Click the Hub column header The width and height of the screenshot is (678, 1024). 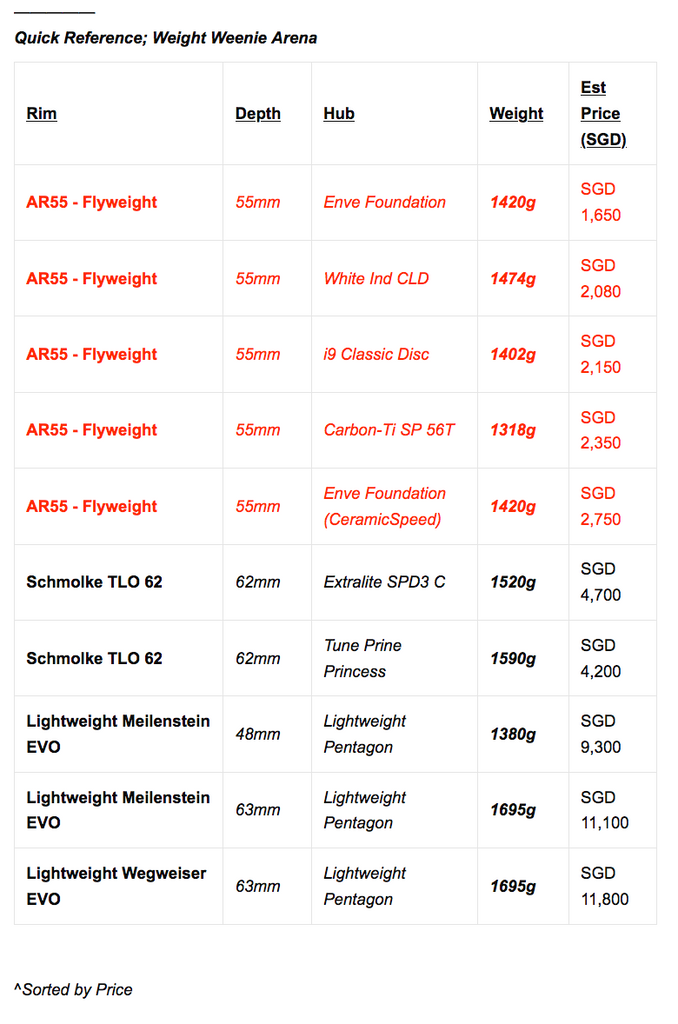(x=339, y=114)
